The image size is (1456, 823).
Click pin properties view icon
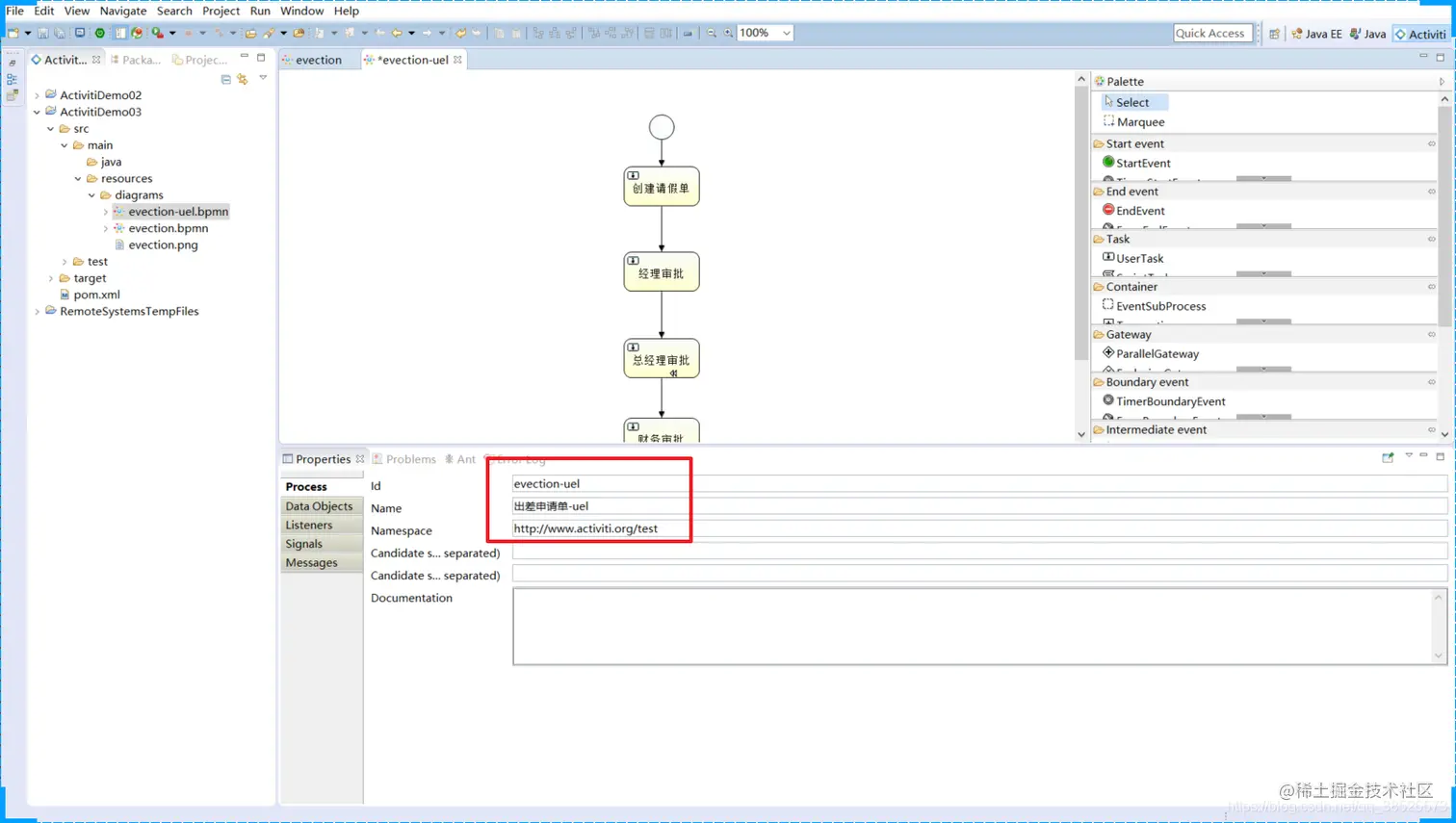[x=1388, y=458]
